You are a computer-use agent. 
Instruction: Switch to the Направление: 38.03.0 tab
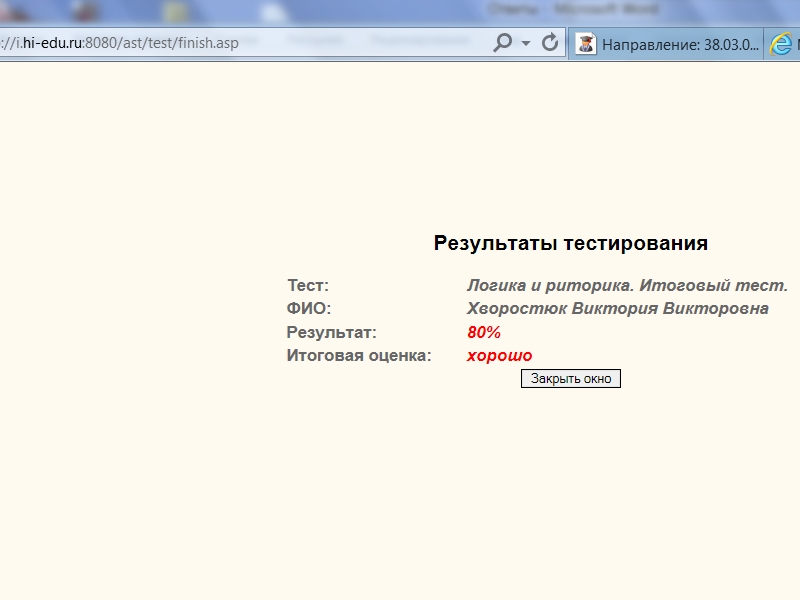(680, 44)
